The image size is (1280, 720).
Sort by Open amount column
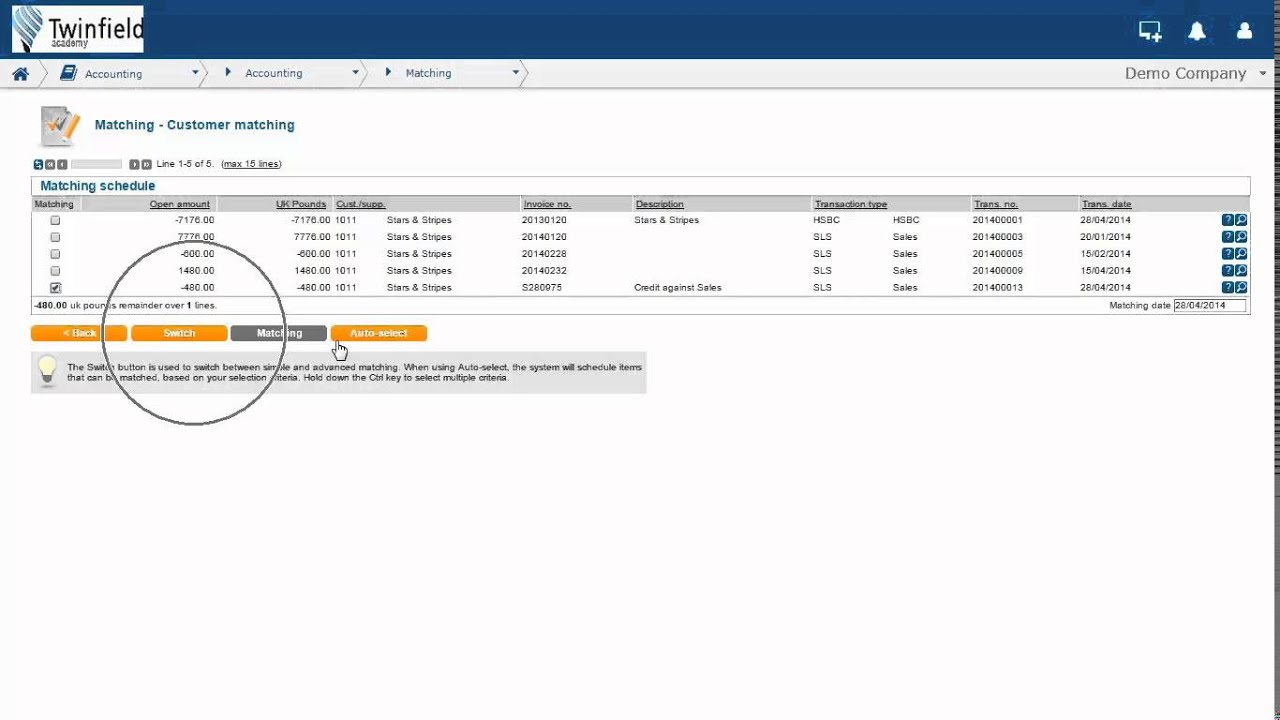click(x=180, y=204)
